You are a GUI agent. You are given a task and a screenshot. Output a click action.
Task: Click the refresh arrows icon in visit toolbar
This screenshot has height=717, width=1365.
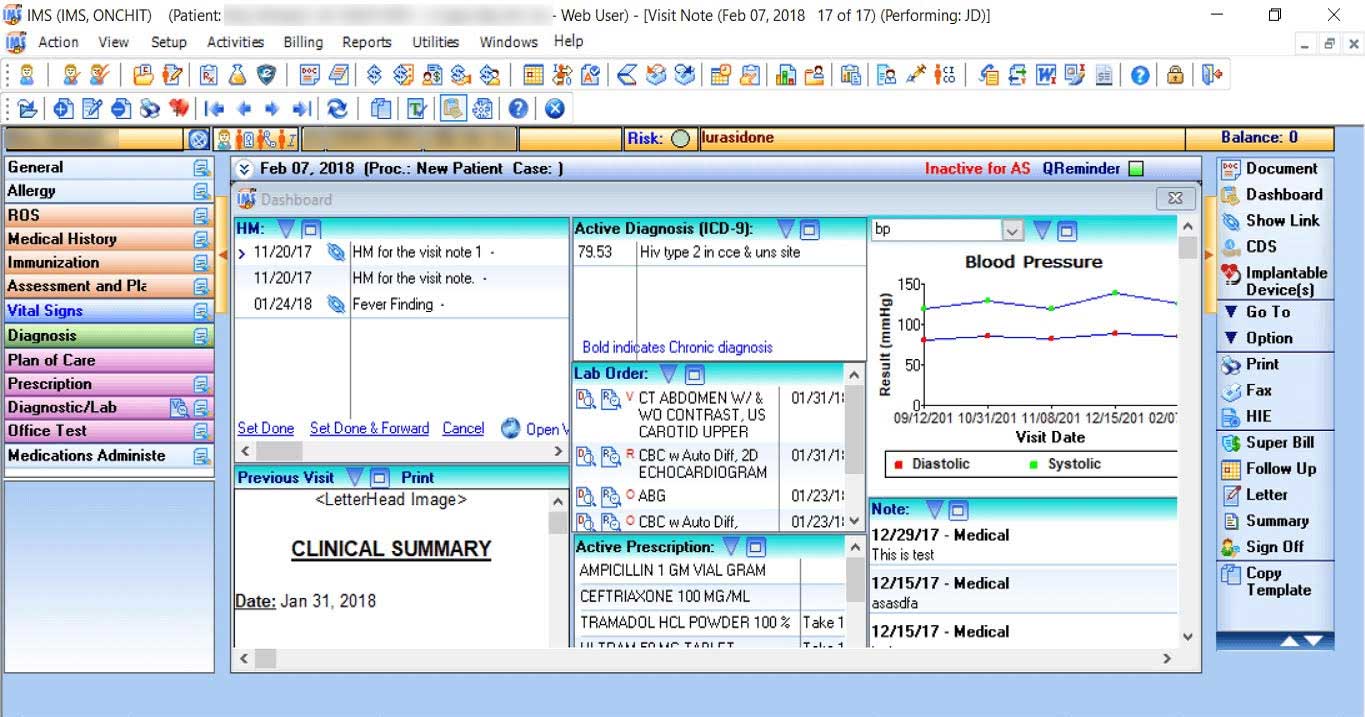click(x=337, y=109)
